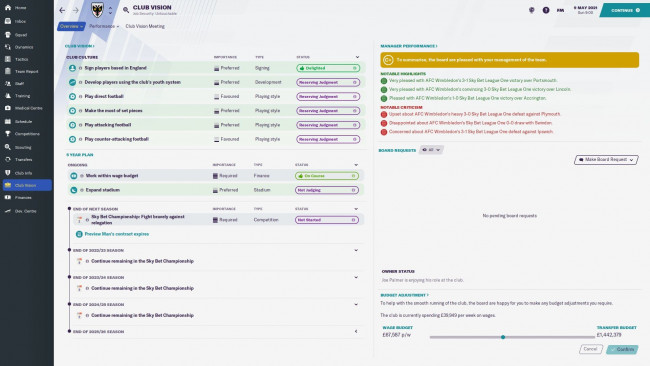Click the C+ grade badge in the summary banner
Screen dimensions: 650x366
[x=388, y=60]
